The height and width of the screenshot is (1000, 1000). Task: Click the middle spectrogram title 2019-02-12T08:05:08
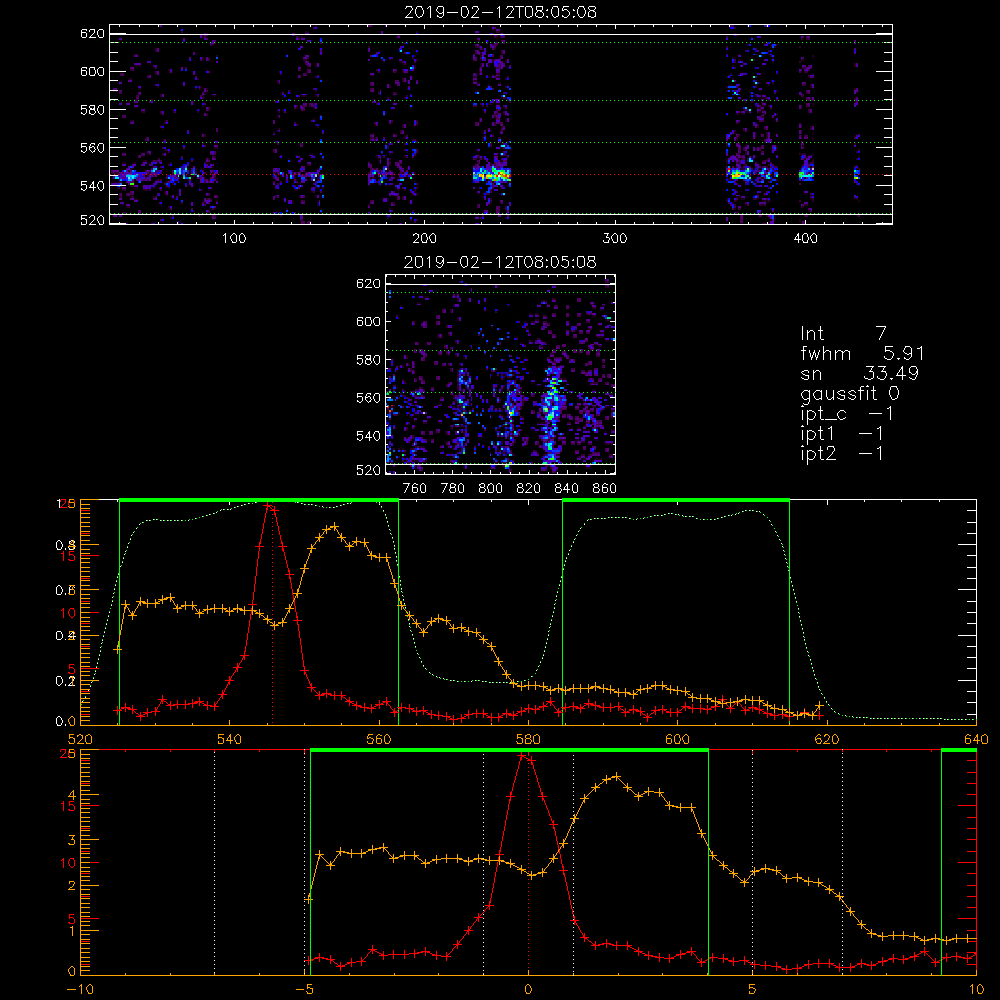[500, 262]
